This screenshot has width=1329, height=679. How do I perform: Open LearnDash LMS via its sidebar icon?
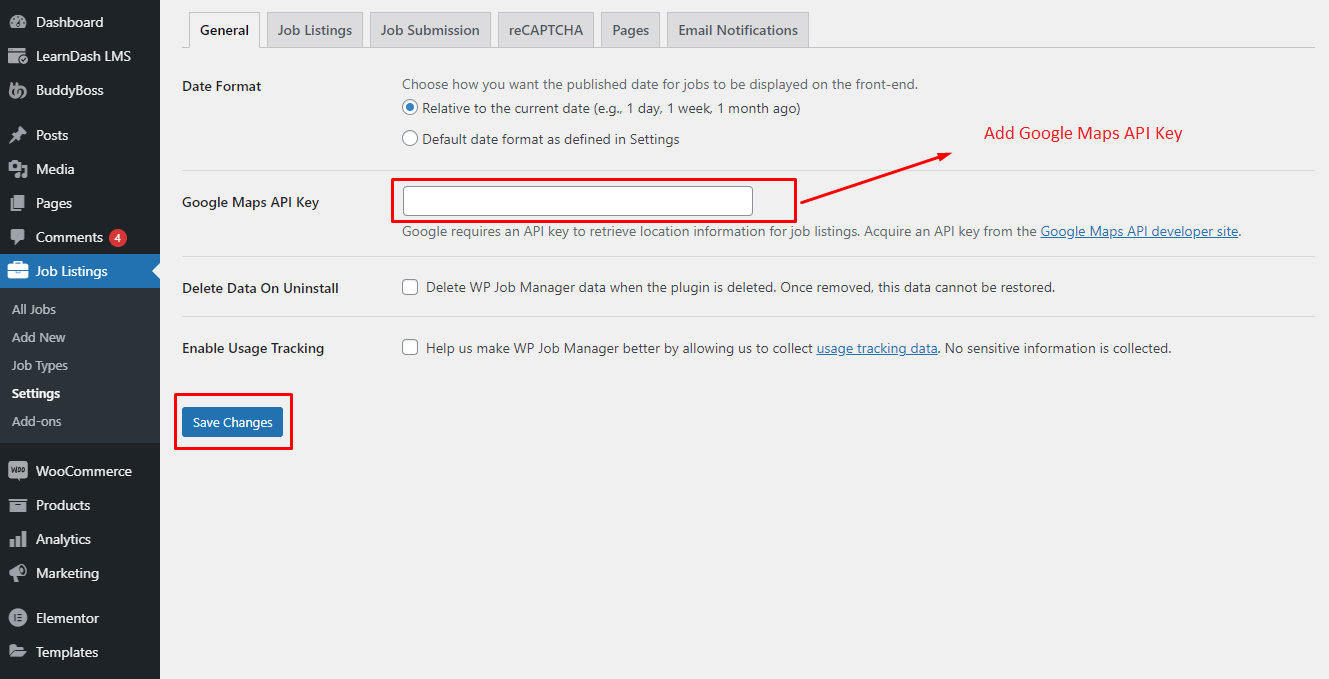click(x=18, y=56)
